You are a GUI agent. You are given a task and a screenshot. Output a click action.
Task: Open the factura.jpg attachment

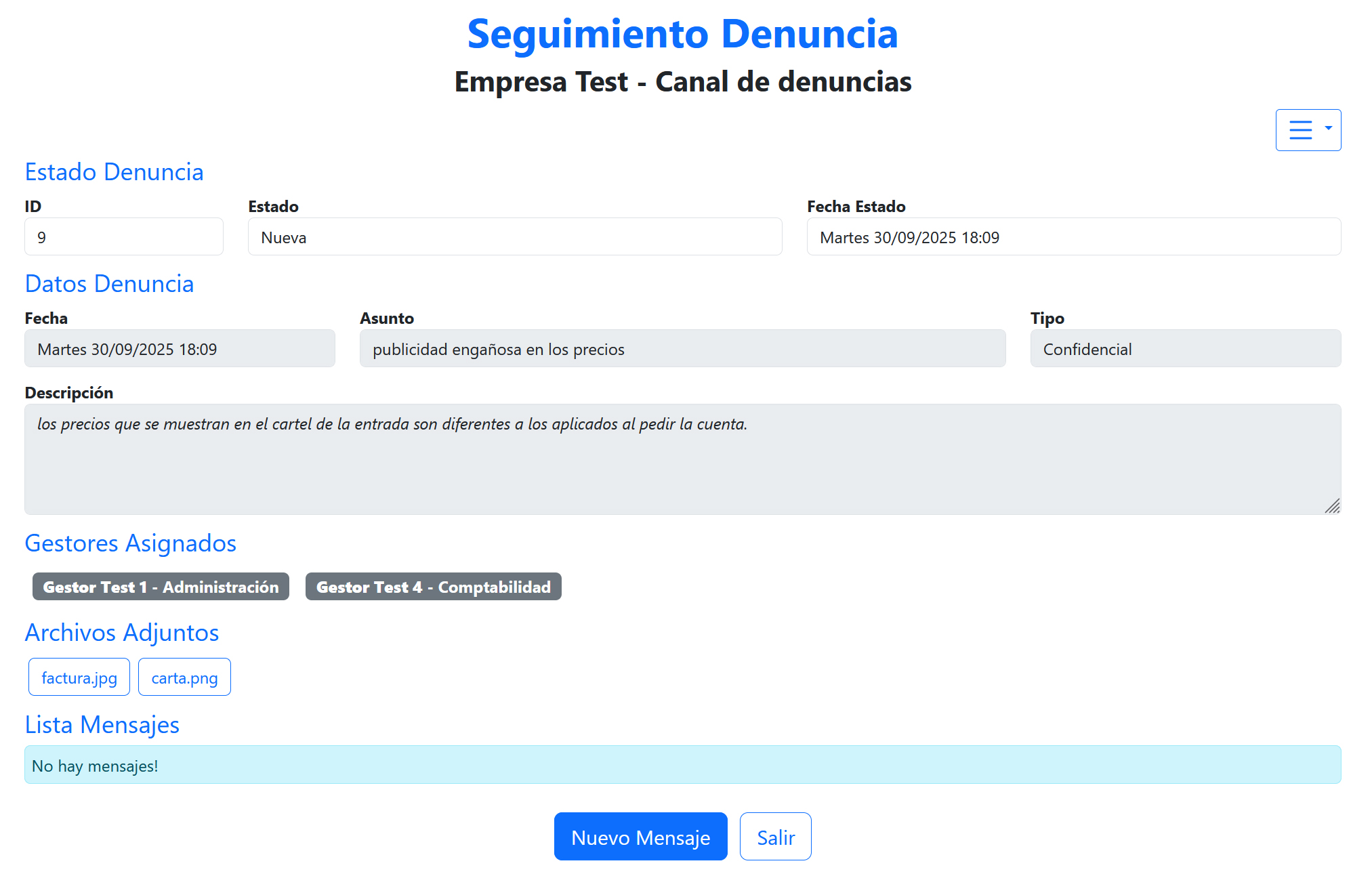point(79,676)
